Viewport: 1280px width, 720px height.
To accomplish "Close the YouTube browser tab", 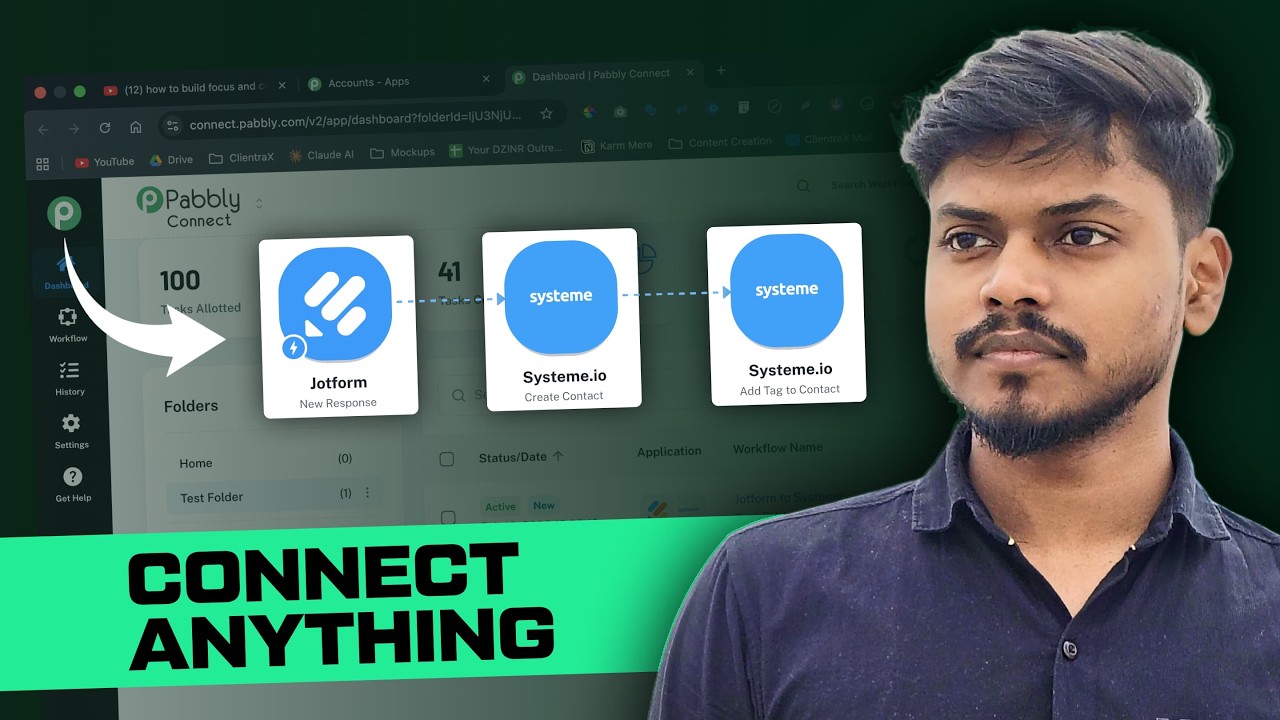I will point(282,86).
